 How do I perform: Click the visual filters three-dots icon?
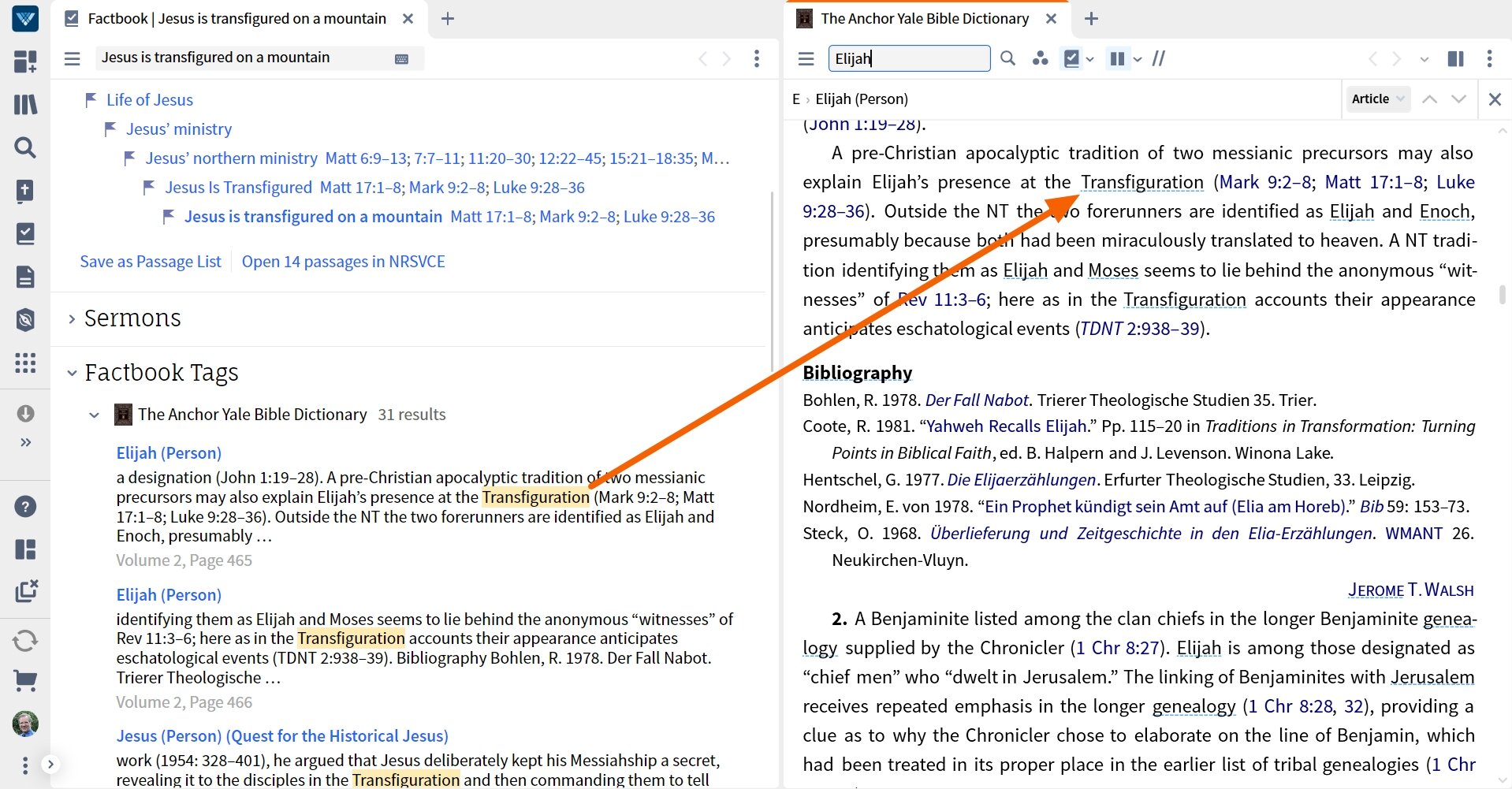click(1041, 58)
